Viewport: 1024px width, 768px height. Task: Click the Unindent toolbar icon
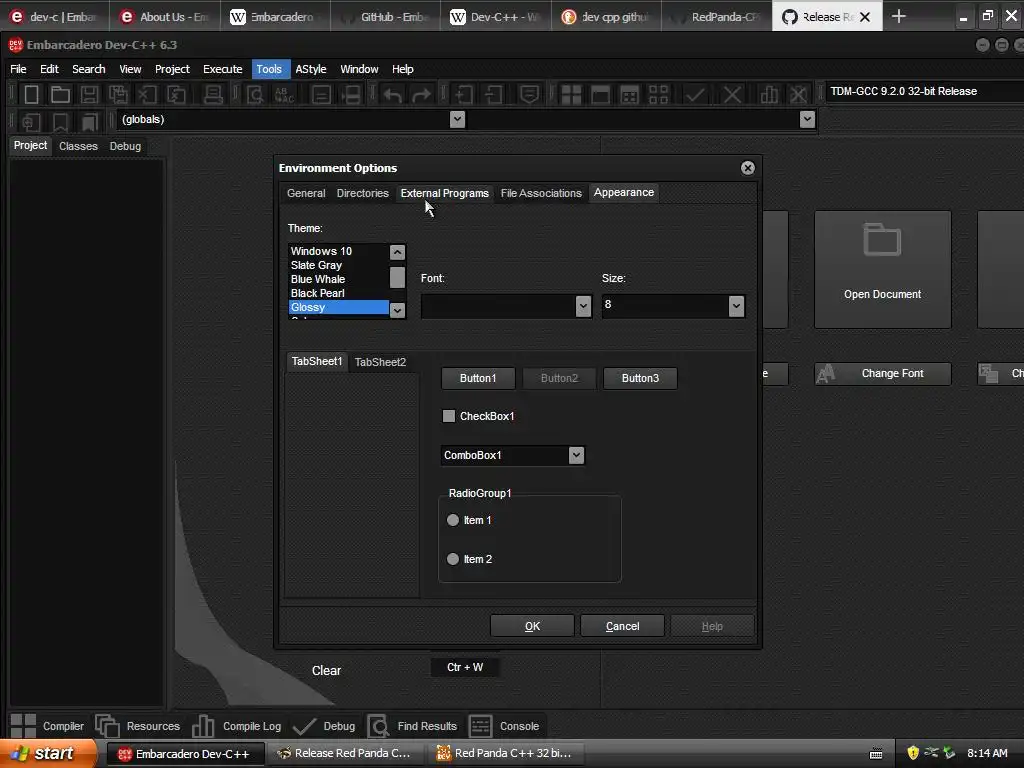coord(493,95)
